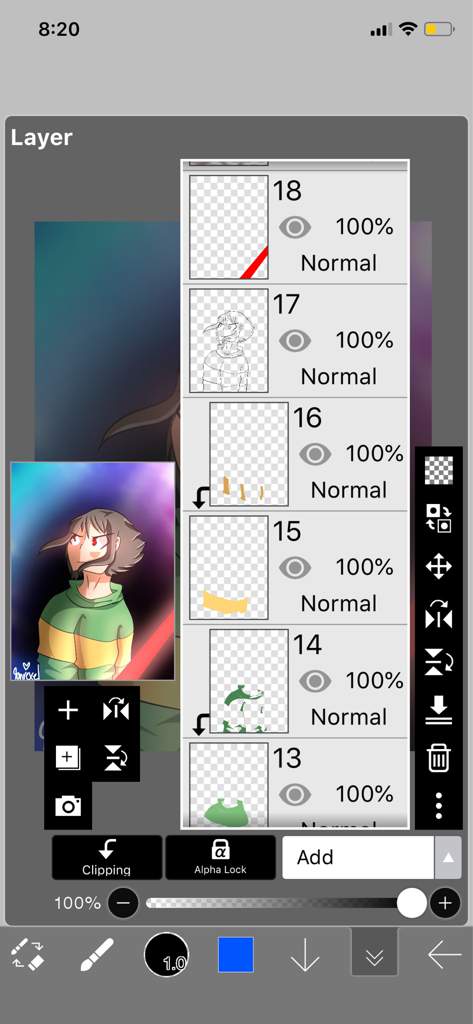Expand blend mode list with triangle arrow
This screenshot has width=473, height=1024.
click(448, 857)
